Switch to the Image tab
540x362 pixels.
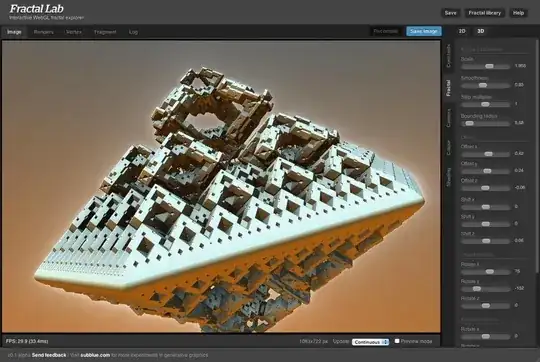click(x=14, y=32)
